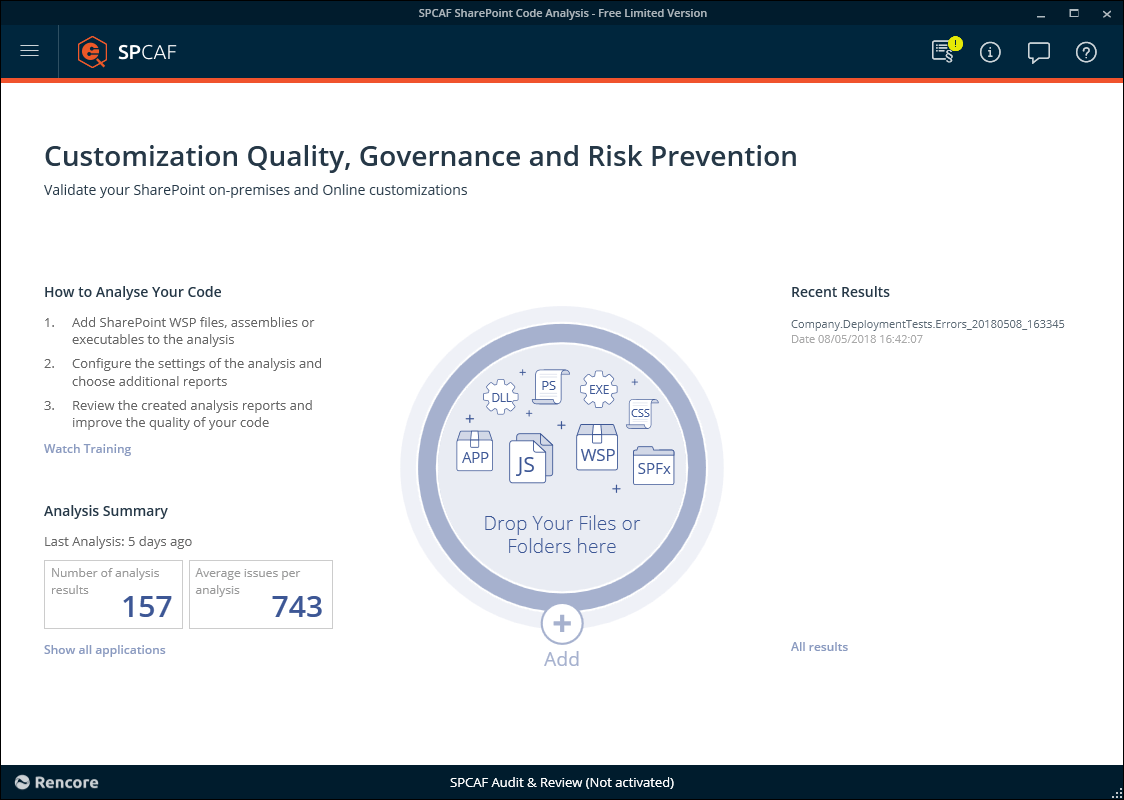
Task: Click the JS file icon
Action: (x=529, y=459)
